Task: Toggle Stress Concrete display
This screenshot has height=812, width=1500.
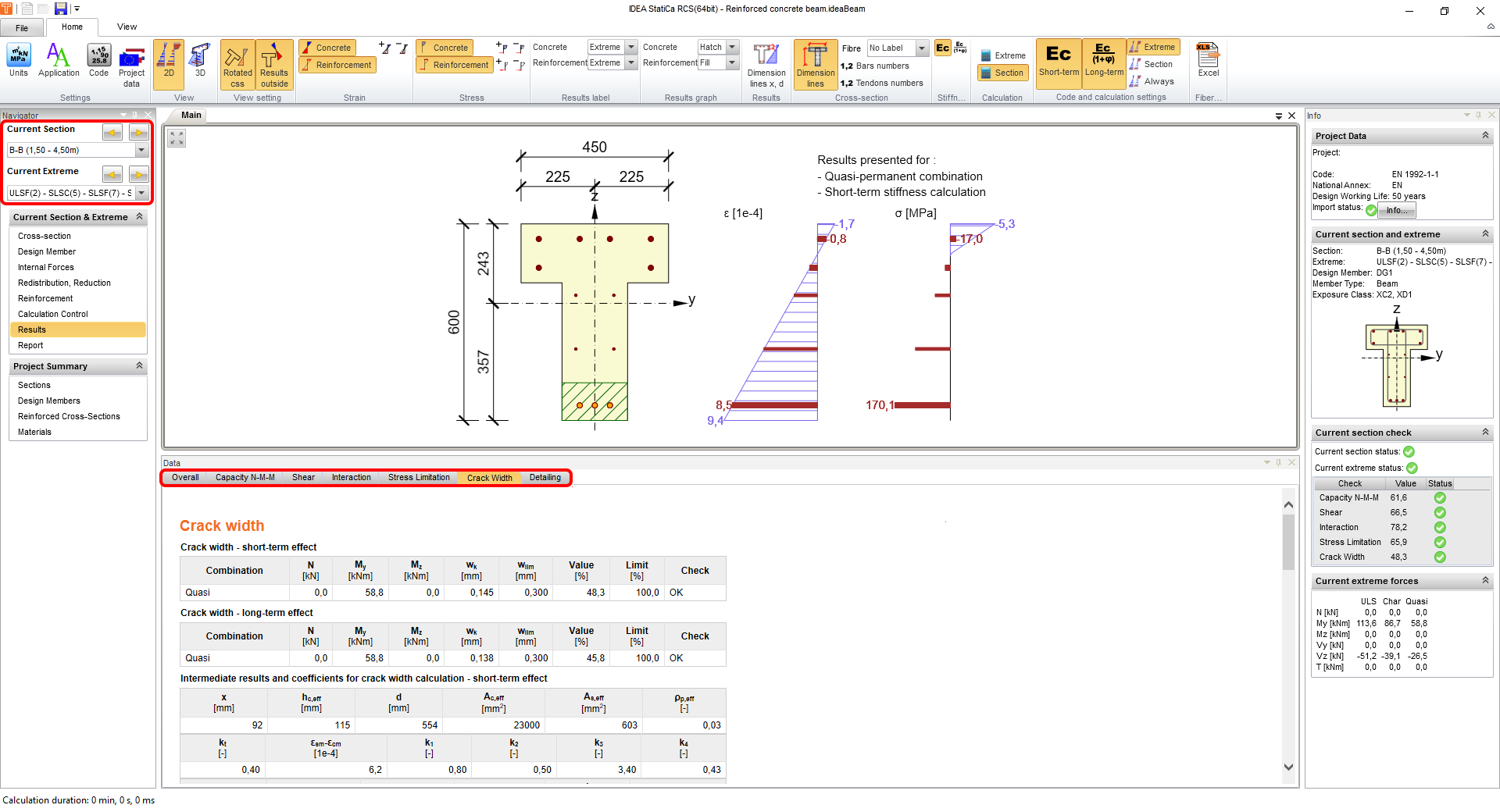Action: click(444, 48)
